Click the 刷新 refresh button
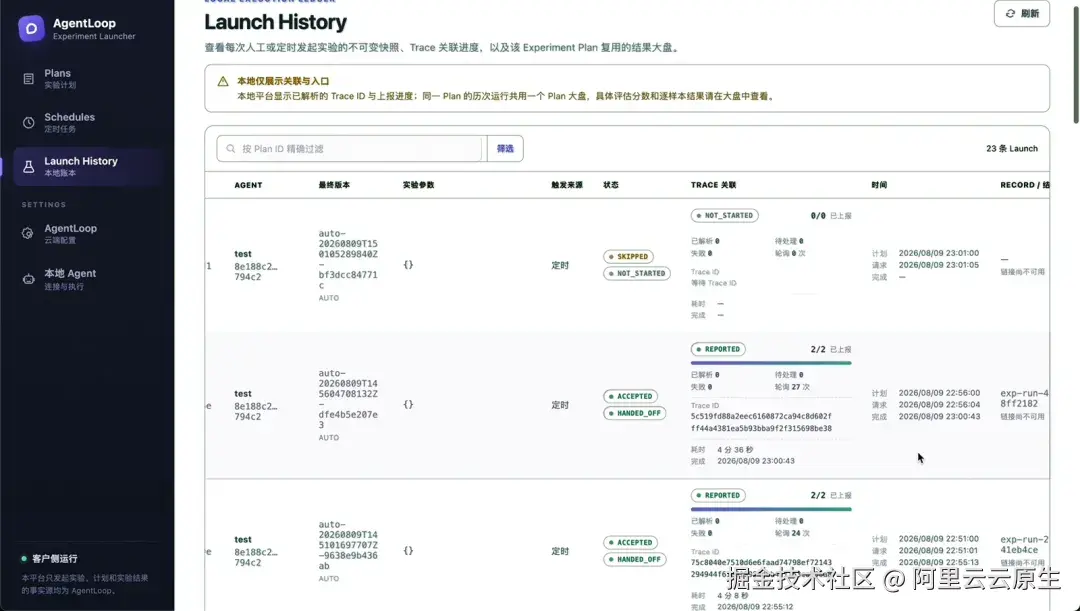The image size is (1080, 611). click(x=1021, y=14)
